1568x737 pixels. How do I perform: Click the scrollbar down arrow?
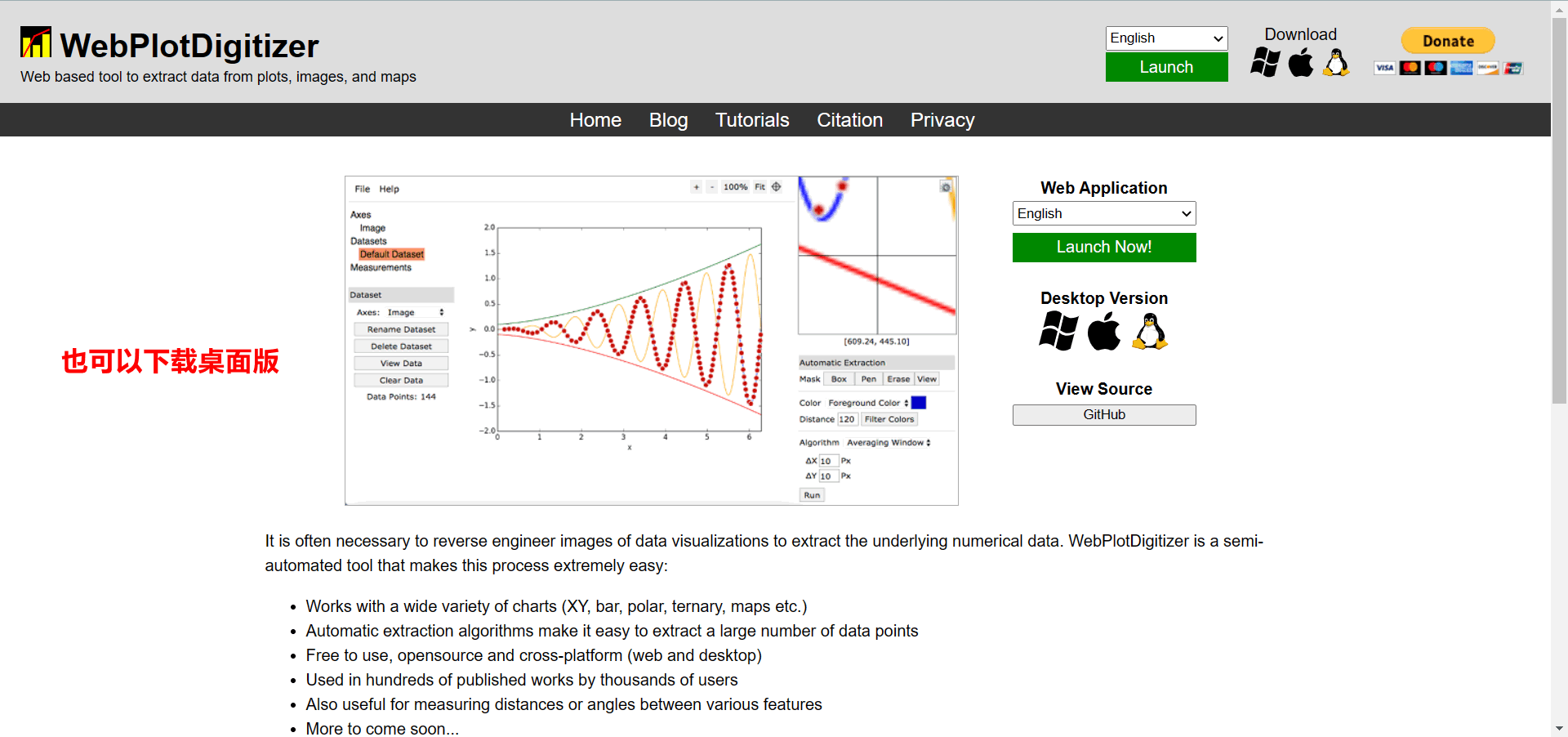(1559, 728)
